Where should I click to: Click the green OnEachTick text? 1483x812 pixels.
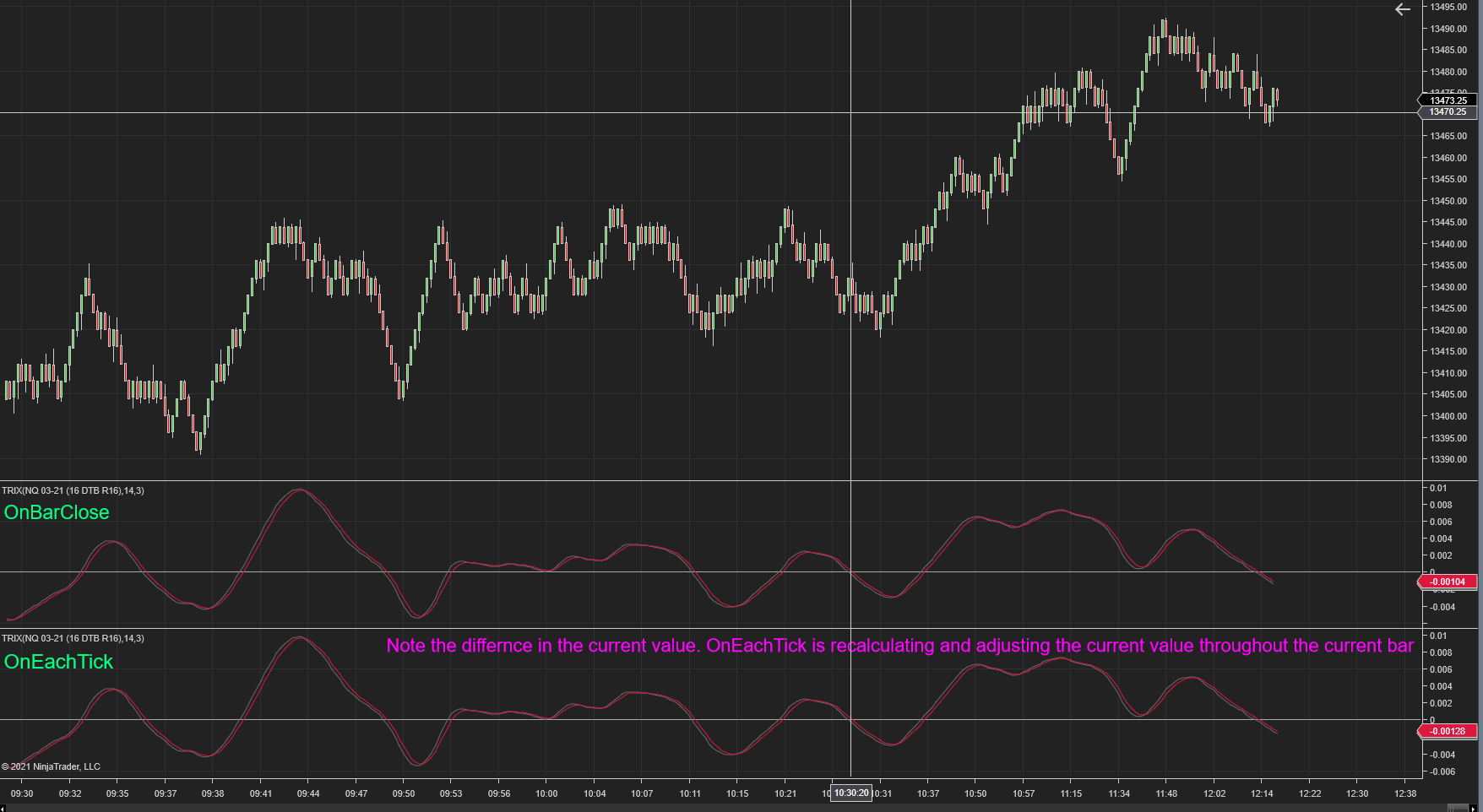click(x=58, y=662)
